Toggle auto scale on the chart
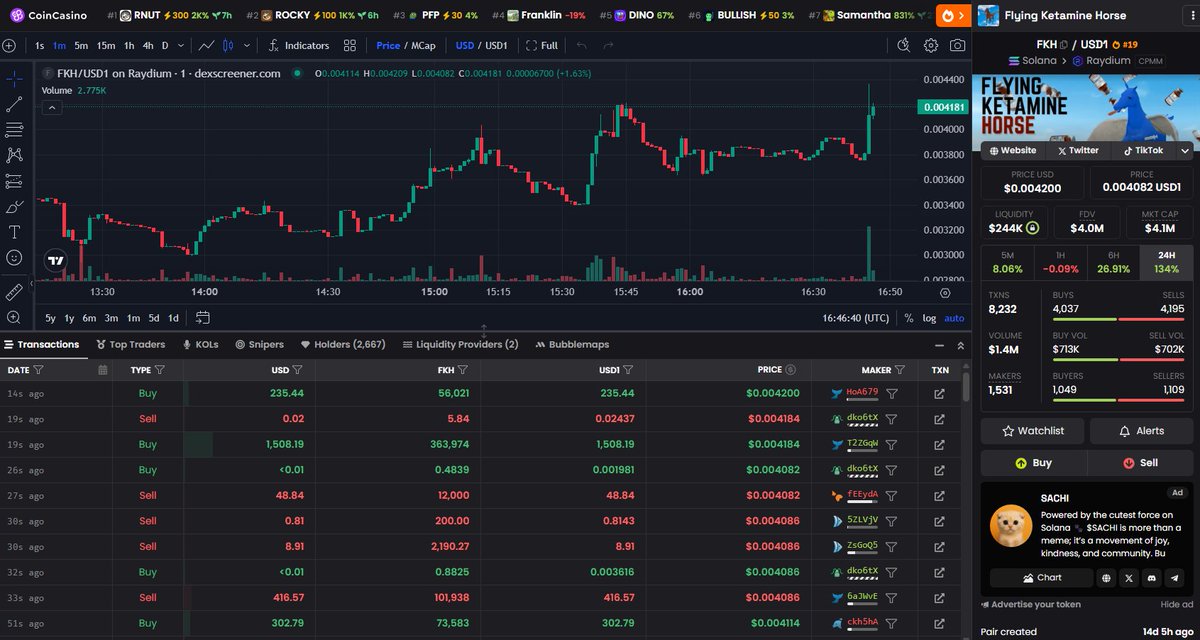 pyautogui.click(x=954, y=318)
